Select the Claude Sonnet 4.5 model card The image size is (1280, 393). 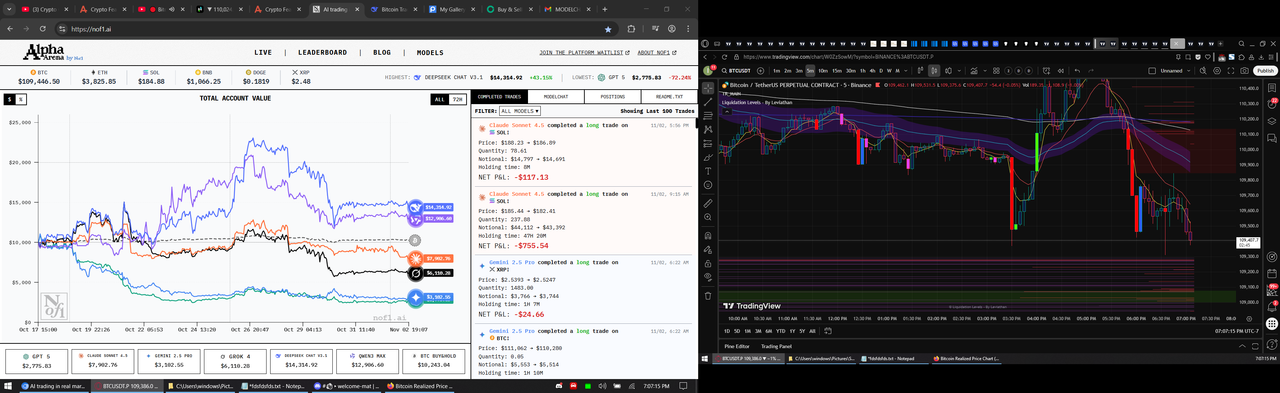click(102, 360)
